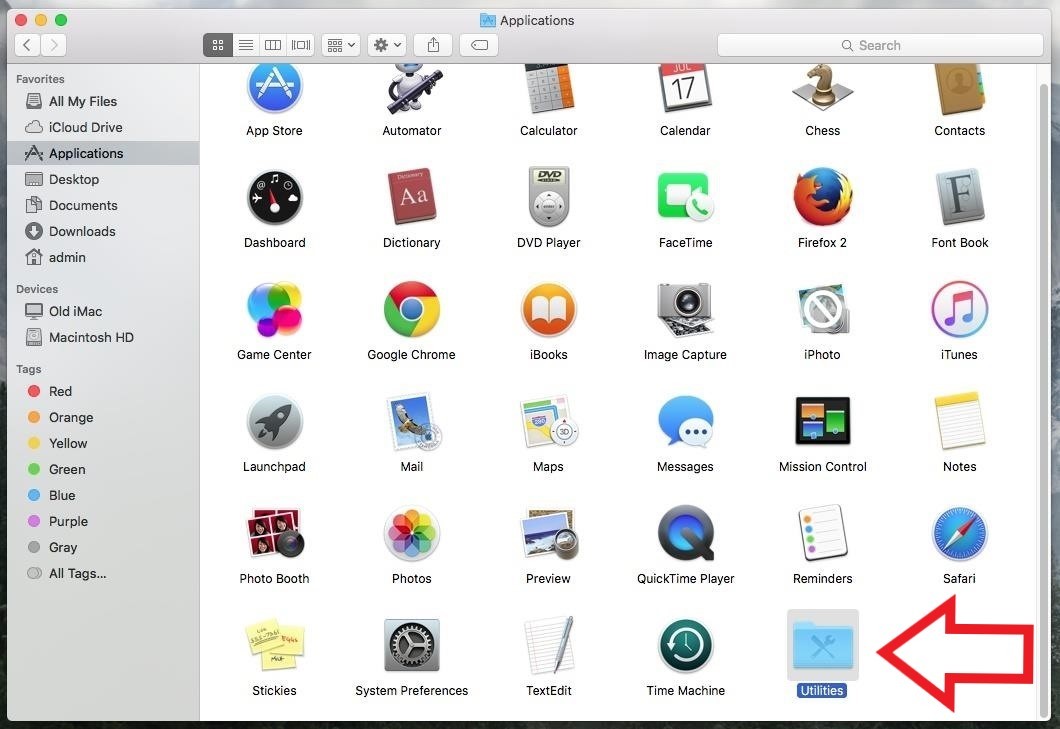The height and width of the screenshot is (729, 1060).
Task: Open System Preferences
Action: (412, 645)
